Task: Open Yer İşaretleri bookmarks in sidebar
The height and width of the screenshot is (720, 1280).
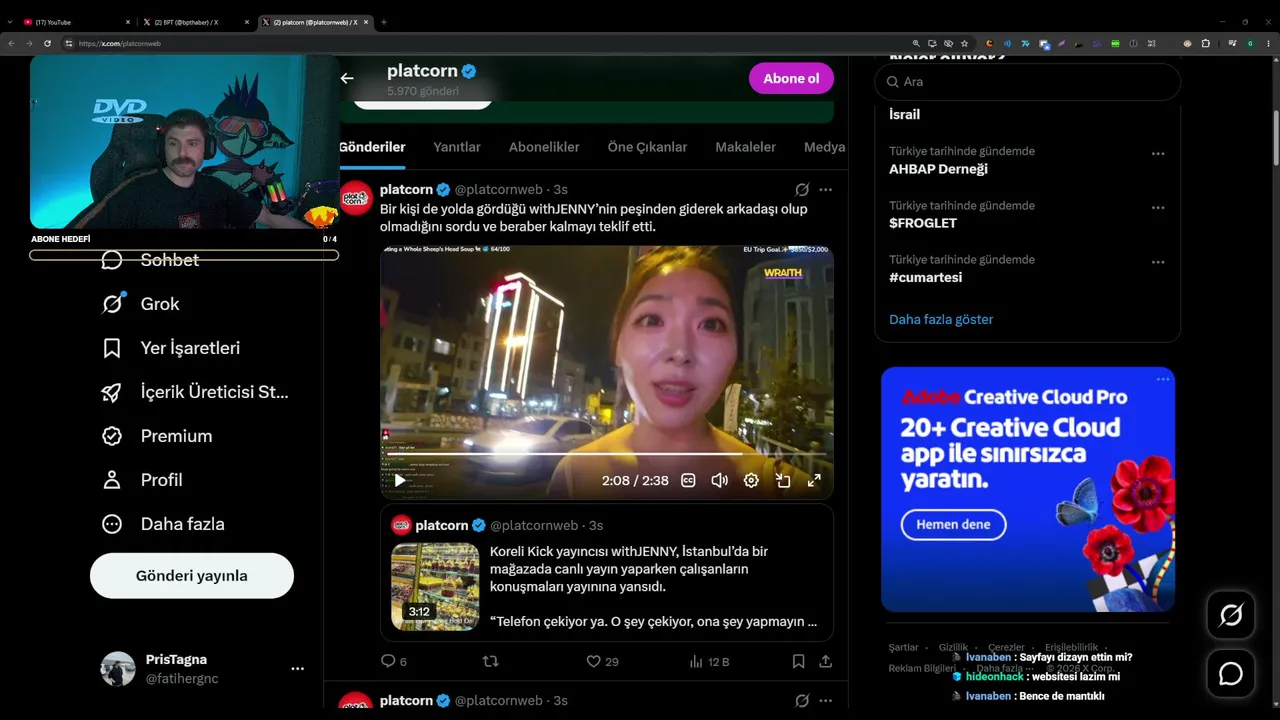Action: click(x=170, y=348)
